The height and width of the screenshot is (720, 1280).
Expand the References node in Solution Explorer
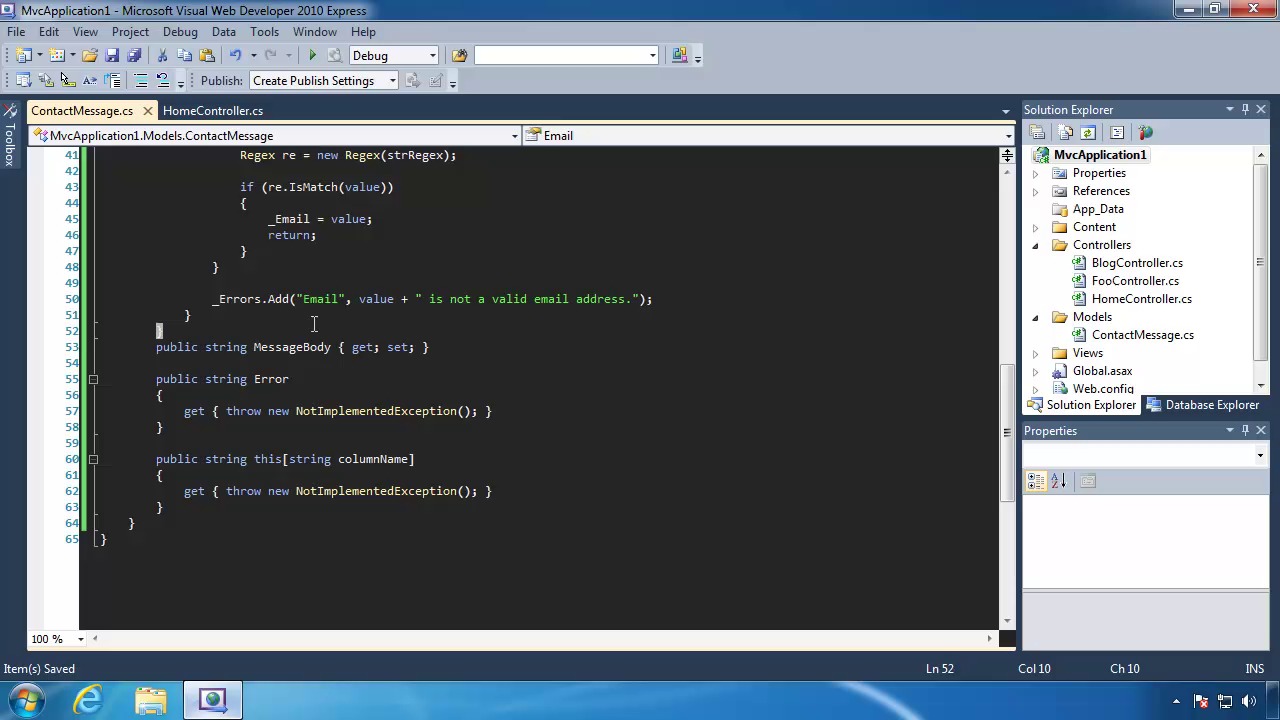[x=1035, y=191]
